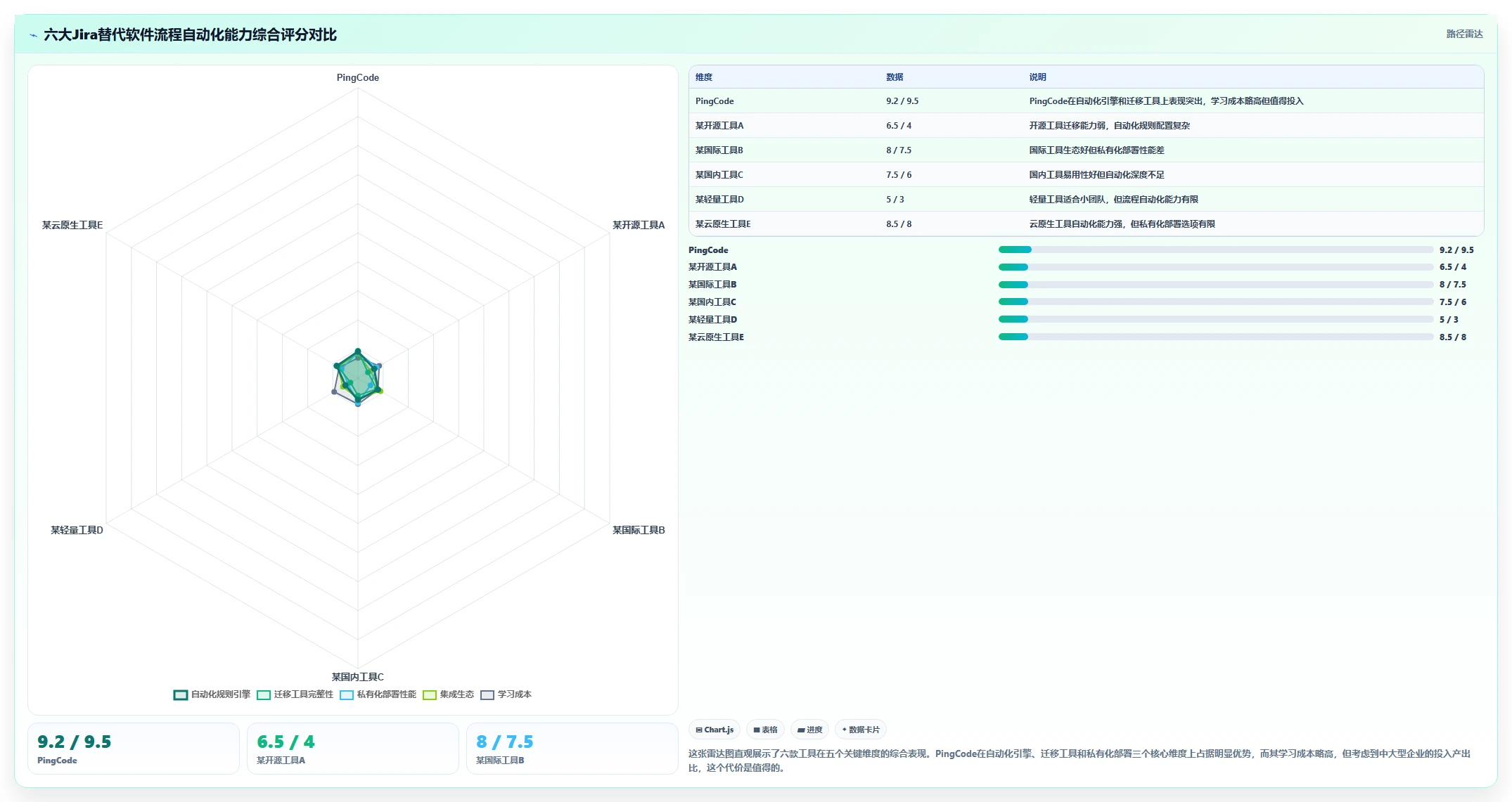Click the 某轻量工具D progress bar
Viewport: 1512px width, 802px height.
click(1216, 319)
